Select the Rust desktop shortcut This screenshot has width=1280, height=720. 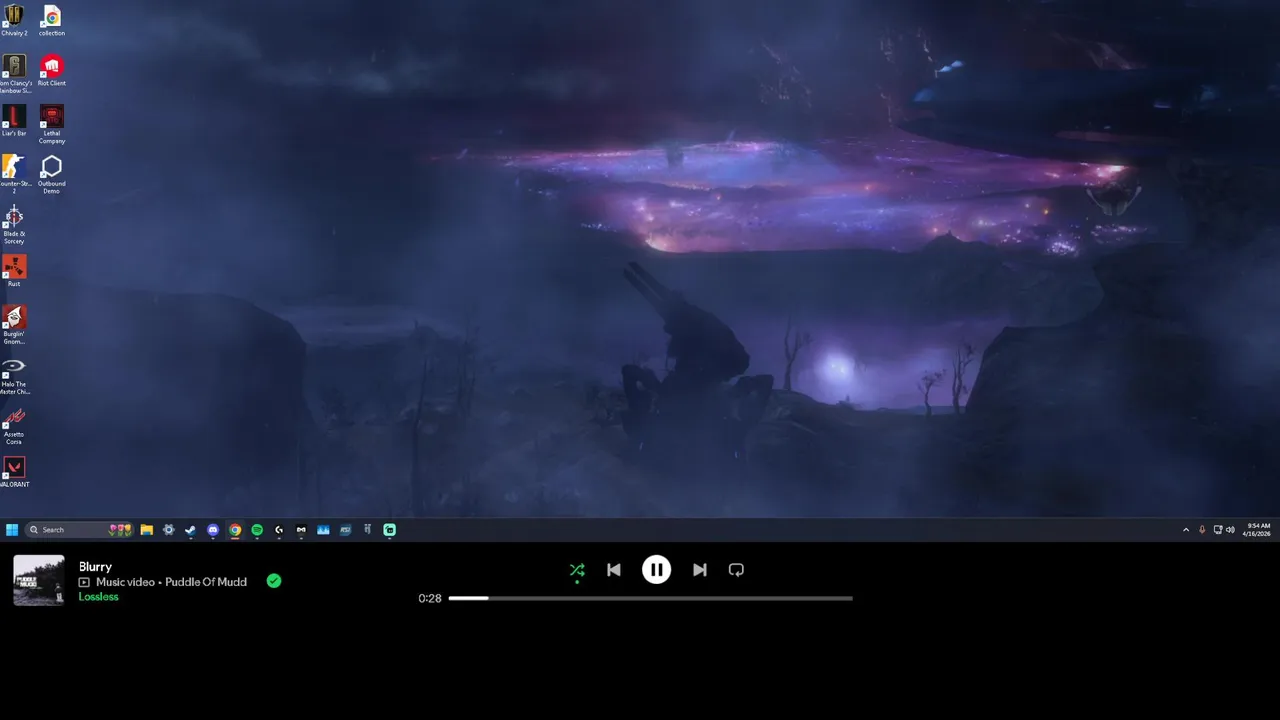14,270
